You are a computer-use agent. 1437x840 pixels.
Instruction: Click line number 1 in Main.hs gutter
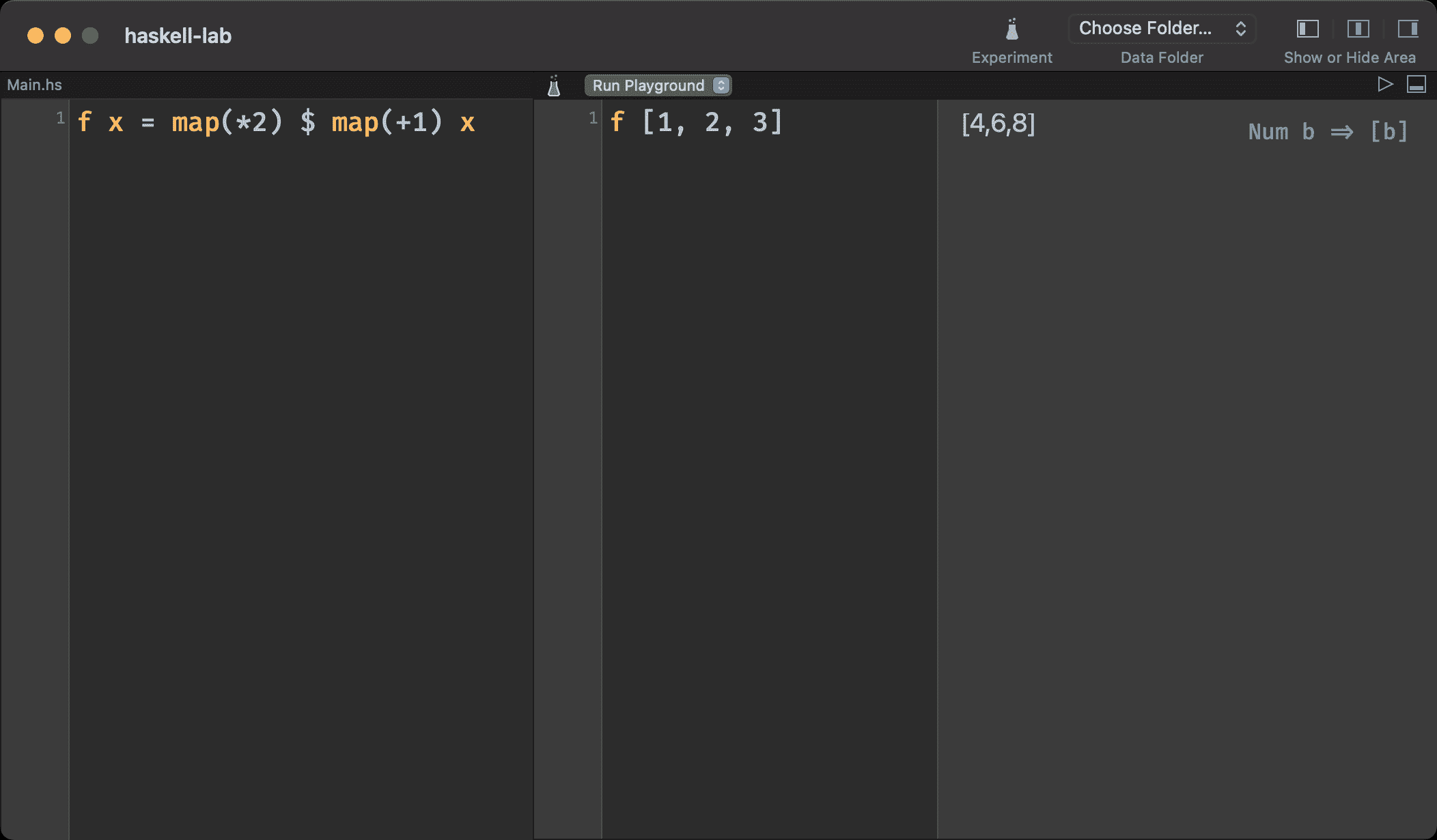coord(60,118)
